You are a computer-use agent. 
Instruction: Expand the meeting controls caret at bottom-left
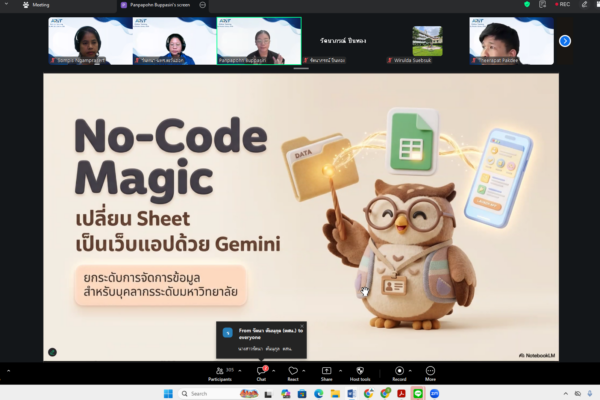8,371
